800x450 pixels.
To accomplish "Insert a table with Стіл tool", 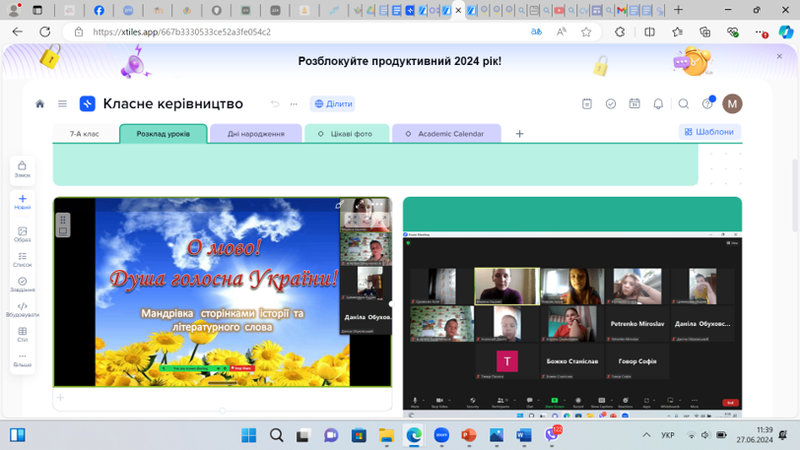I will tap(22, 334).
